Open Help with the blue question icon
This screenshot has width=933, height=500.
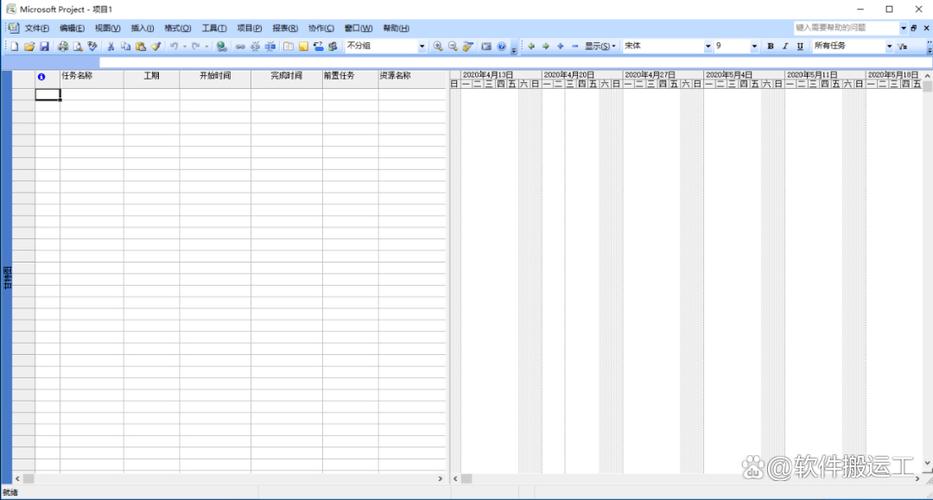coord(501,46)
